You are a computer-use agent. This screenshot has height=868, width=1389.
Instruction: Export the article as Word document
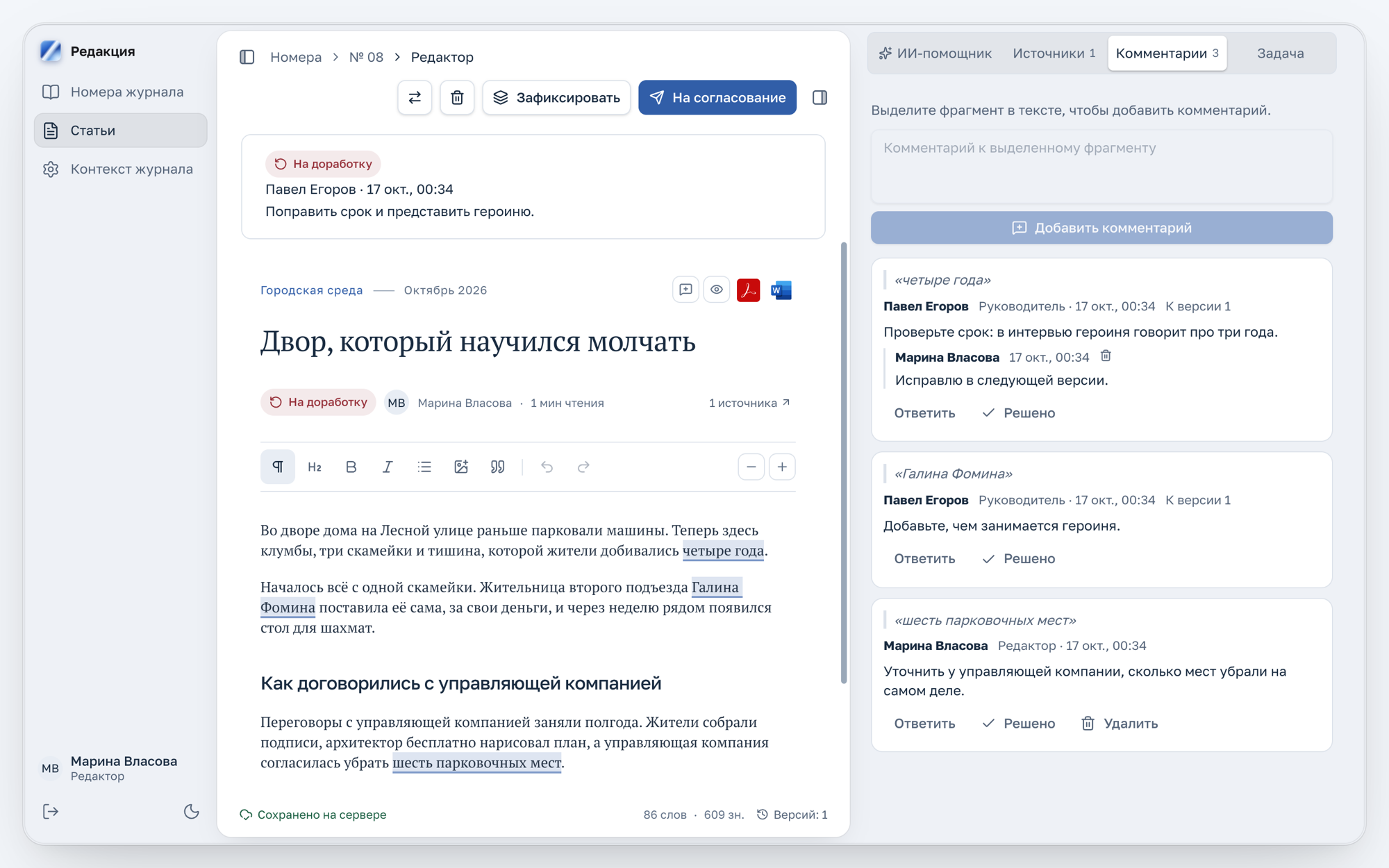tap(781, 290)
